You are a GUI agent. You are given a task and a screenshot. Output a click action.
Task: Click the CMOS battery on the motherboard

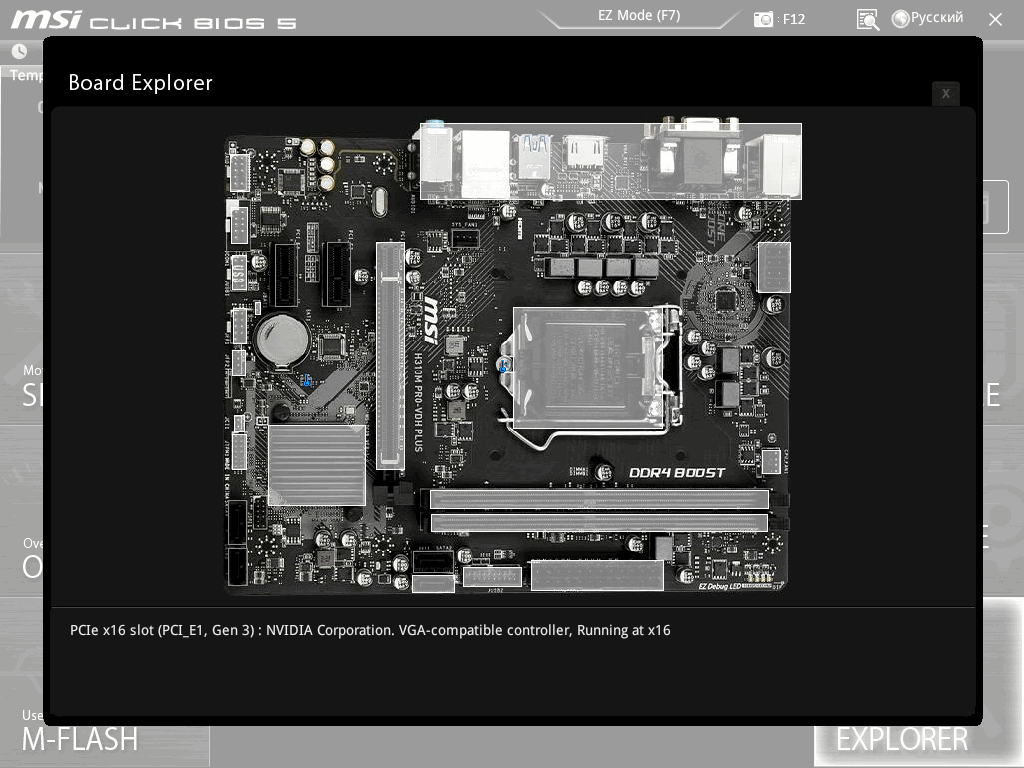click(x=282, y=340)
